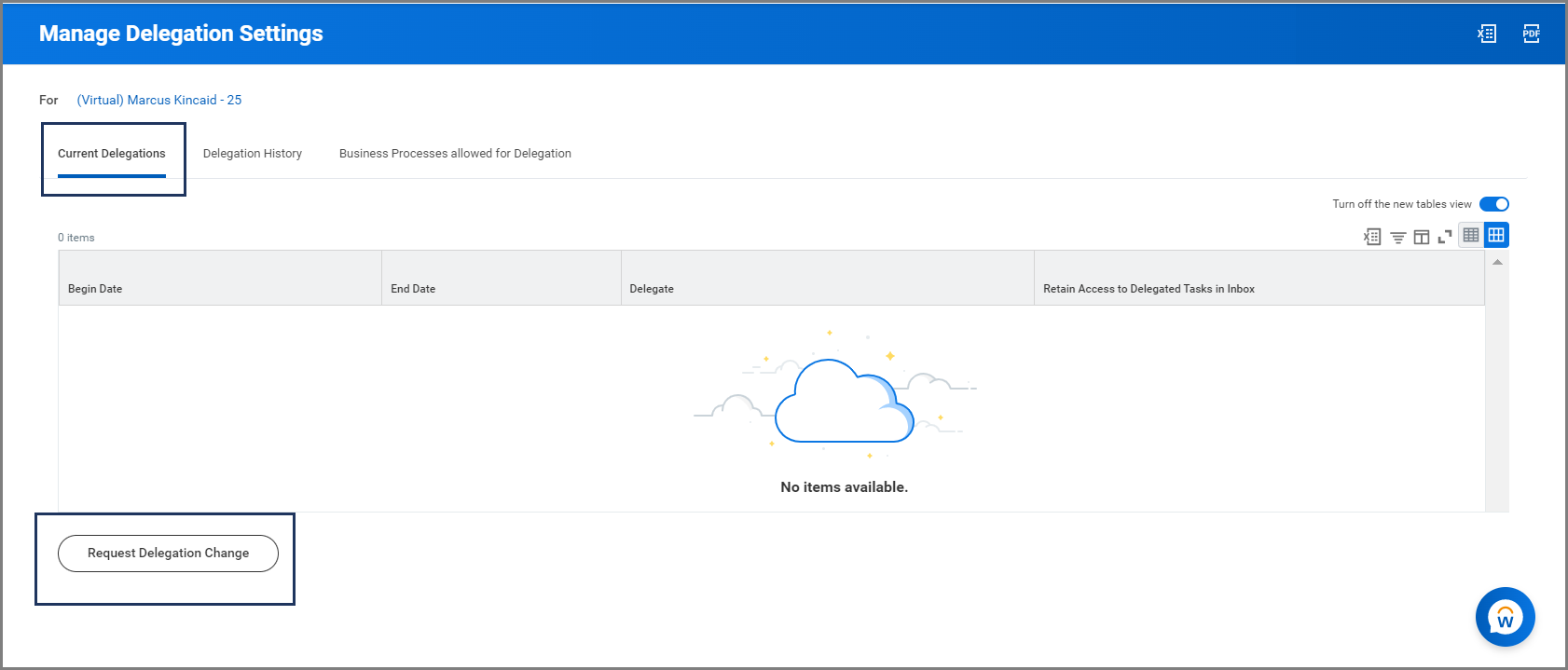Open the table filter icon
Screen dimensions: 1568x670
tap(1397, 237)
